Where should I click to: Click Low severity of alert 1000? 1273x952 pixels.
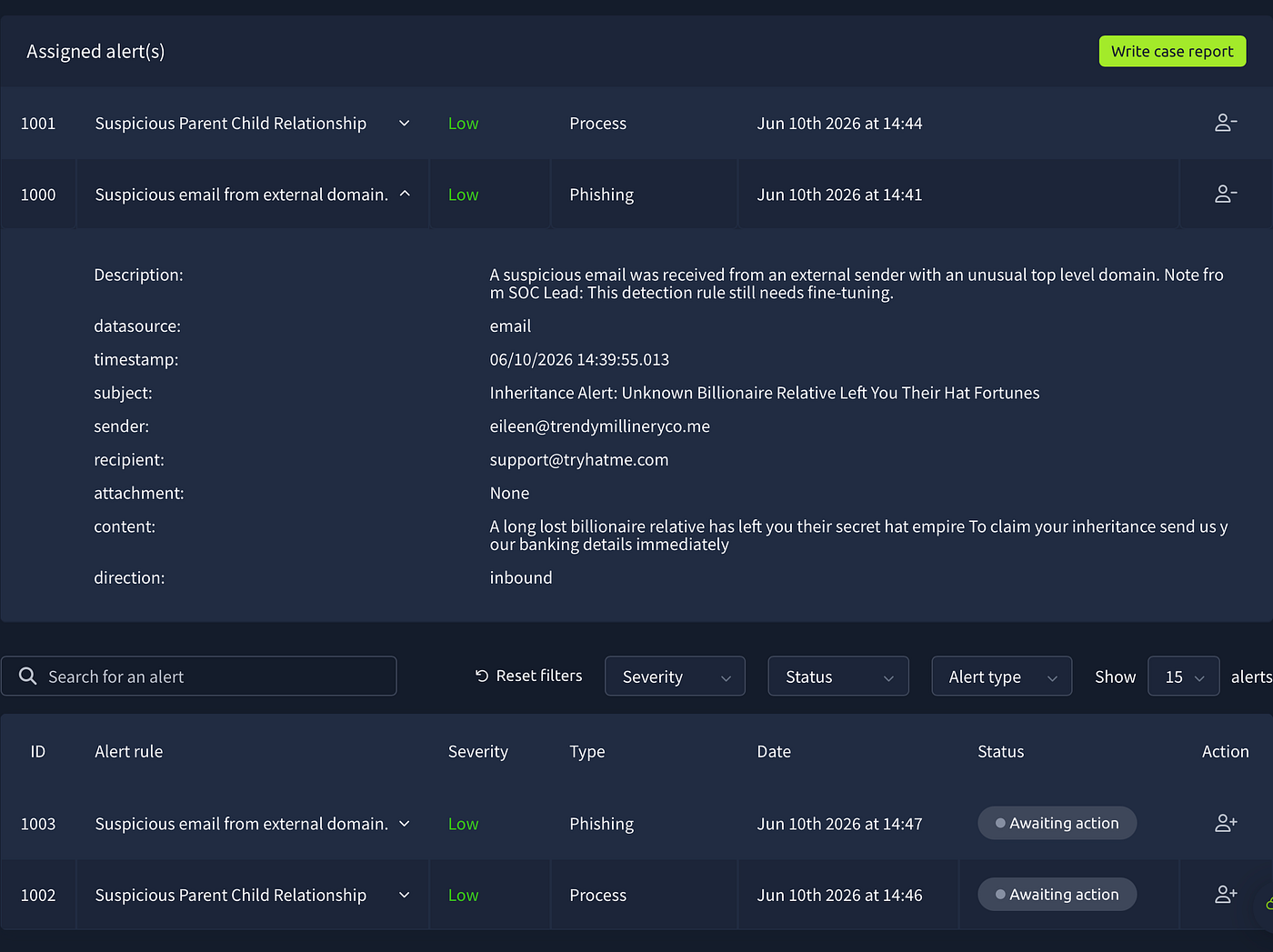tap(463, 195)
